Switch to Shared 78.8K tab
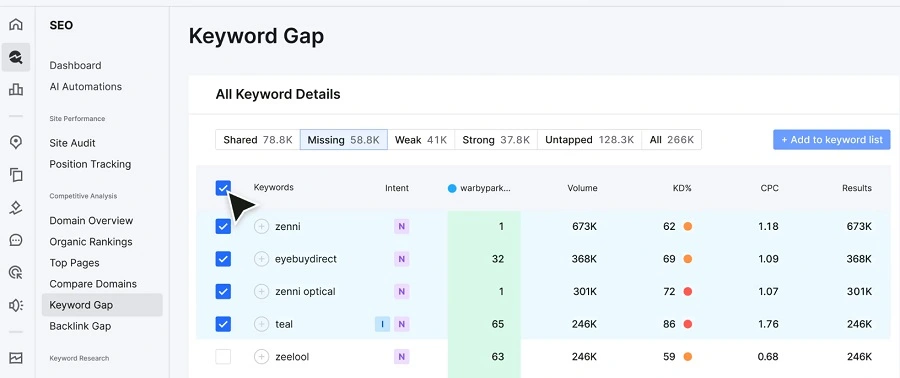 tap(258, 139)
